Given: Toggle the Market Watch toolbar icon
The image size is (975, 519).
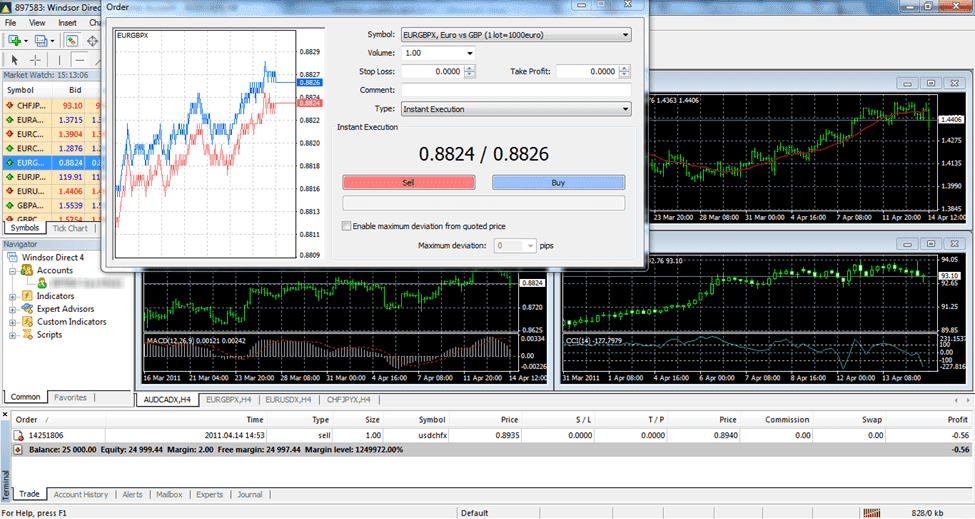Looking at the screenshot, I should point(73,41).
